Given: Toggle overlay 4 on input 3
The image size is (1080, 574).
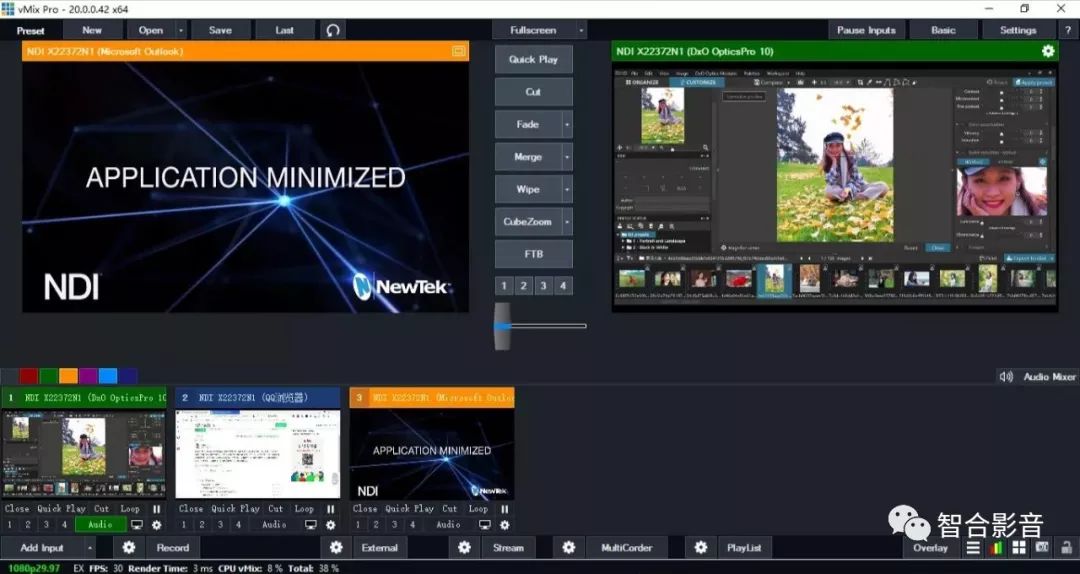Looking at the screenshot, I should 413,525.
